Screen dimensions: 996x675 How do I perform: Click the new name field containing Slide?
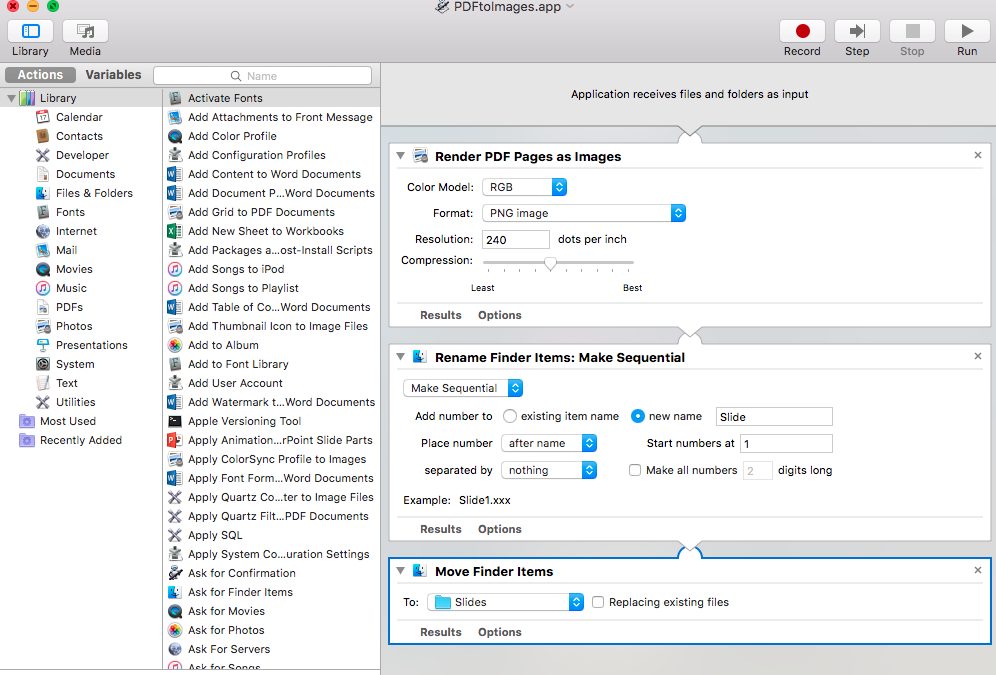coord(774,417)
